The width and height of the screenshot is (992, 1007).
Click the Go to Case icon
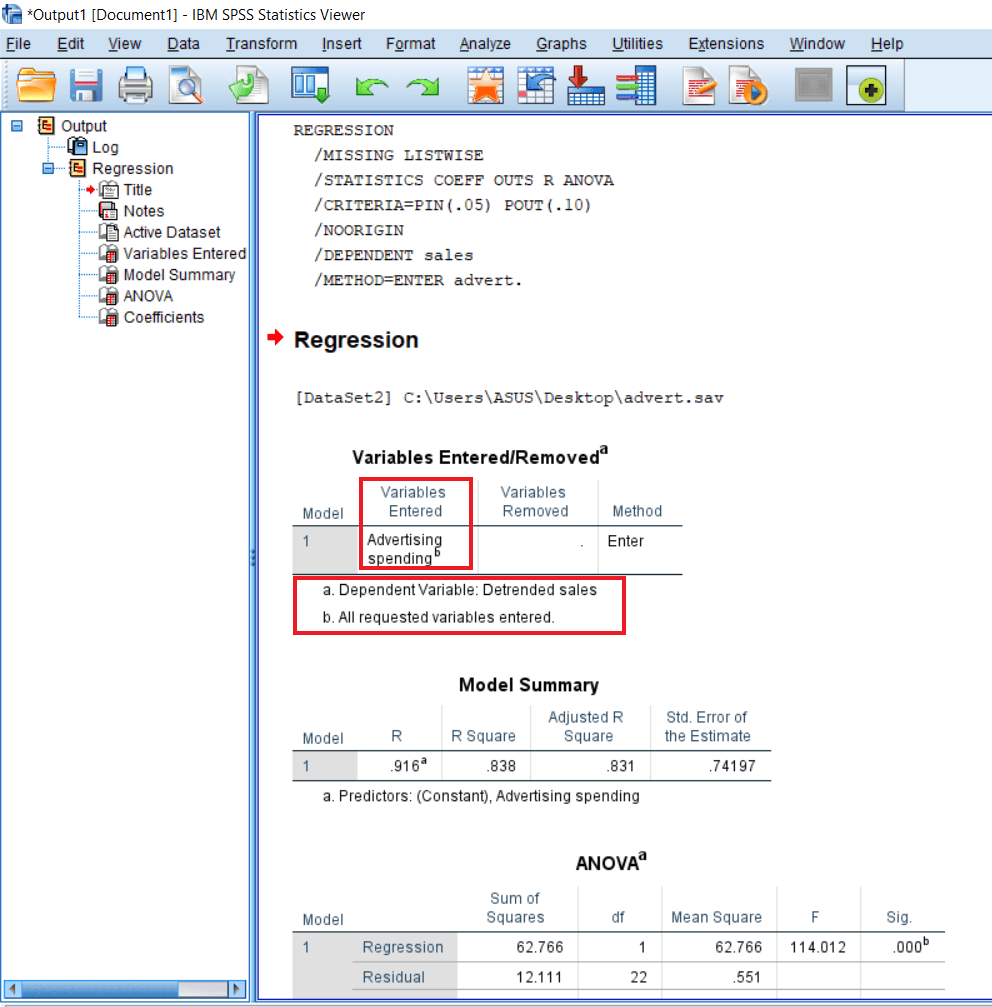pyautogui.click(x=536, y=85)
